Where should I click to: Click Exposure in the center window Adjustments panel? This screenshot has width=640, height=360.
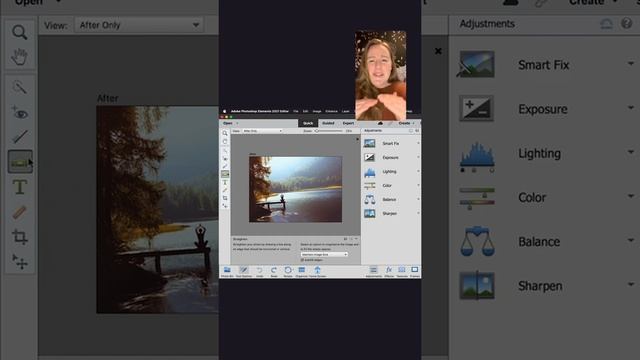point(391,158)
